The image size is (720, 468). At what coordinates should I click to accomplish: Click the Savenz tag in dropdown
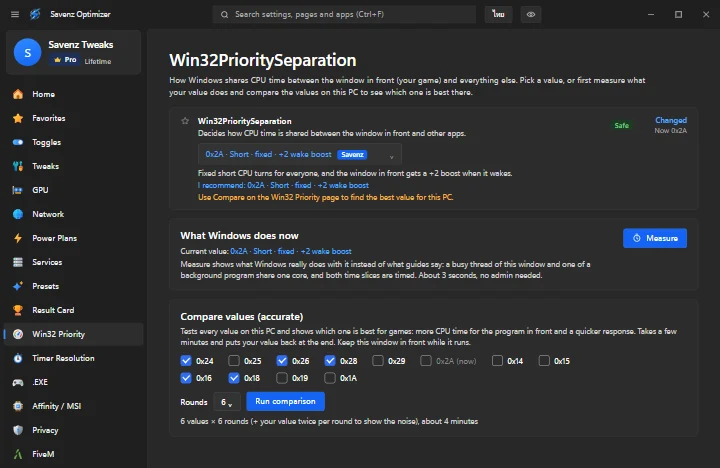coord(352,155)
